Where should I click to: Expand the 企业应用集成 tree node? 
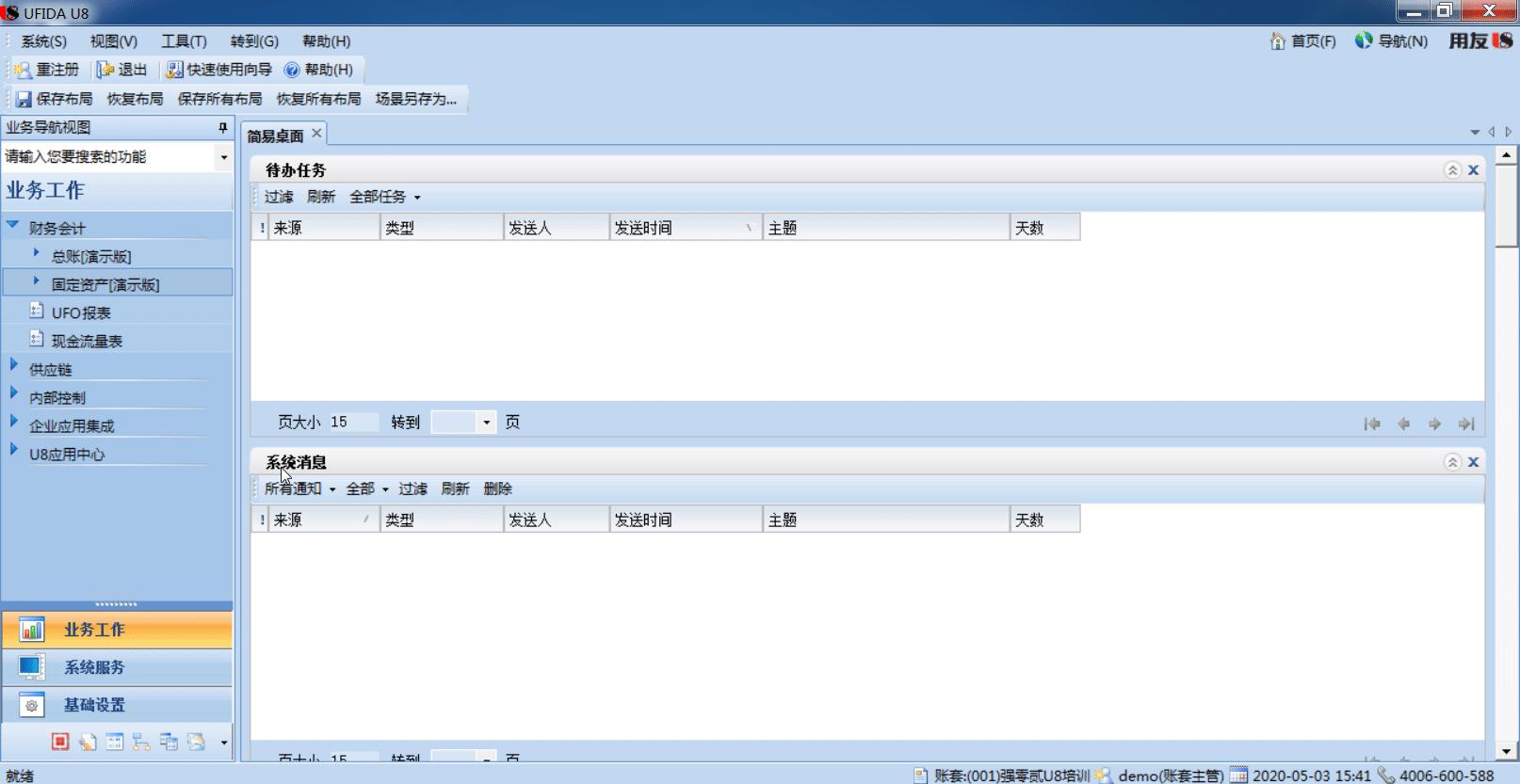[x=13, y=421]
